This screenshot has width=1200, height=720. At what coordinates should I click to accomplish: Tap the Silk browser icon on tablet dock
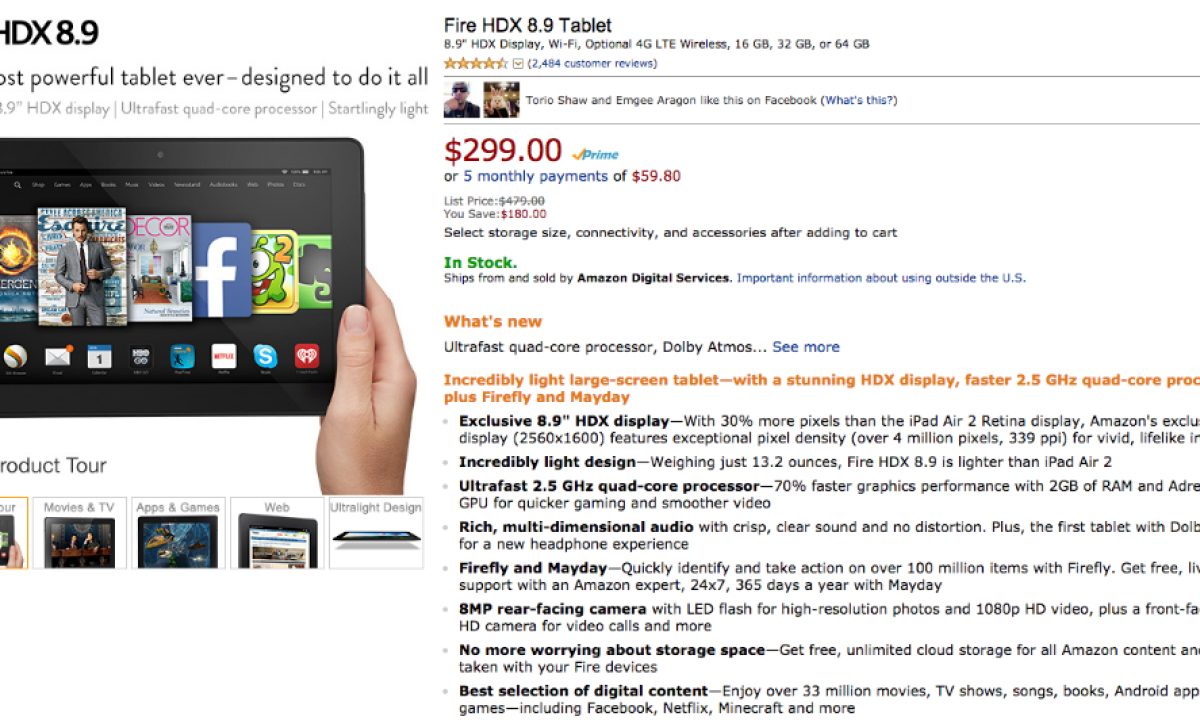[x=15, y=355]
